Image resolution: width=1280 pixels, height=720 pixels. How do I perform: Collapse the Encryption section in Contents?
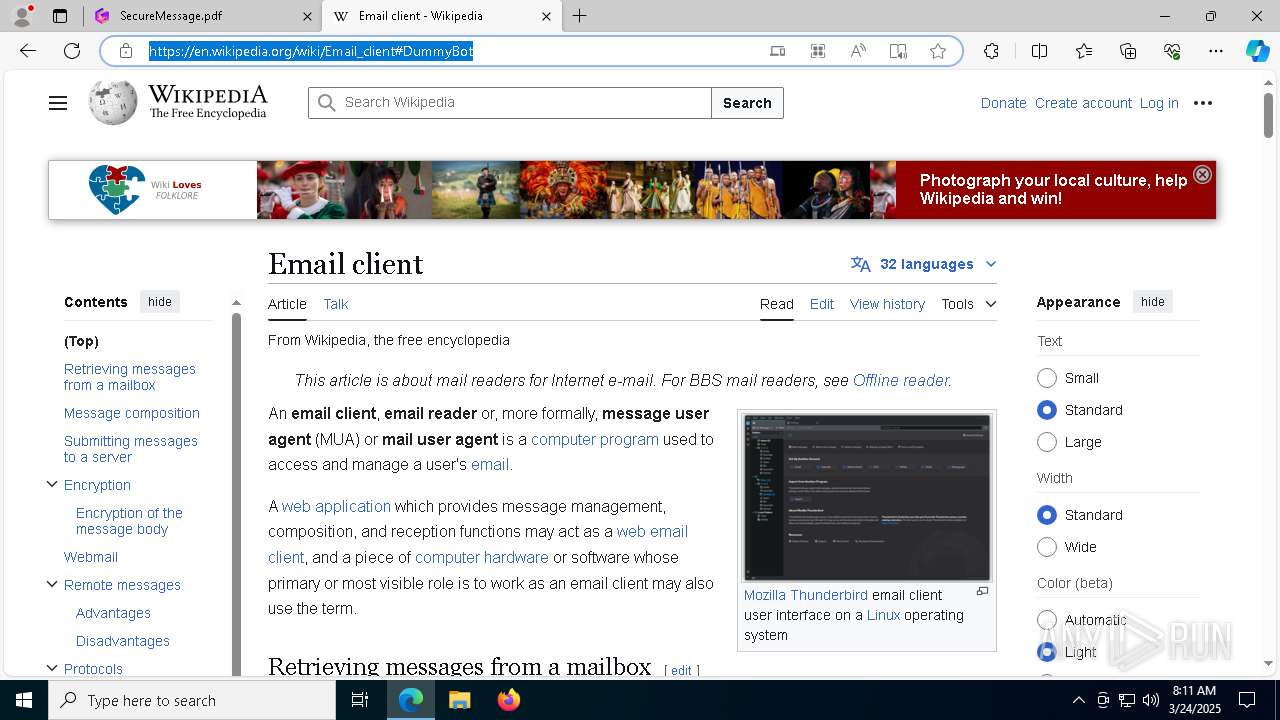pos(52,485)
